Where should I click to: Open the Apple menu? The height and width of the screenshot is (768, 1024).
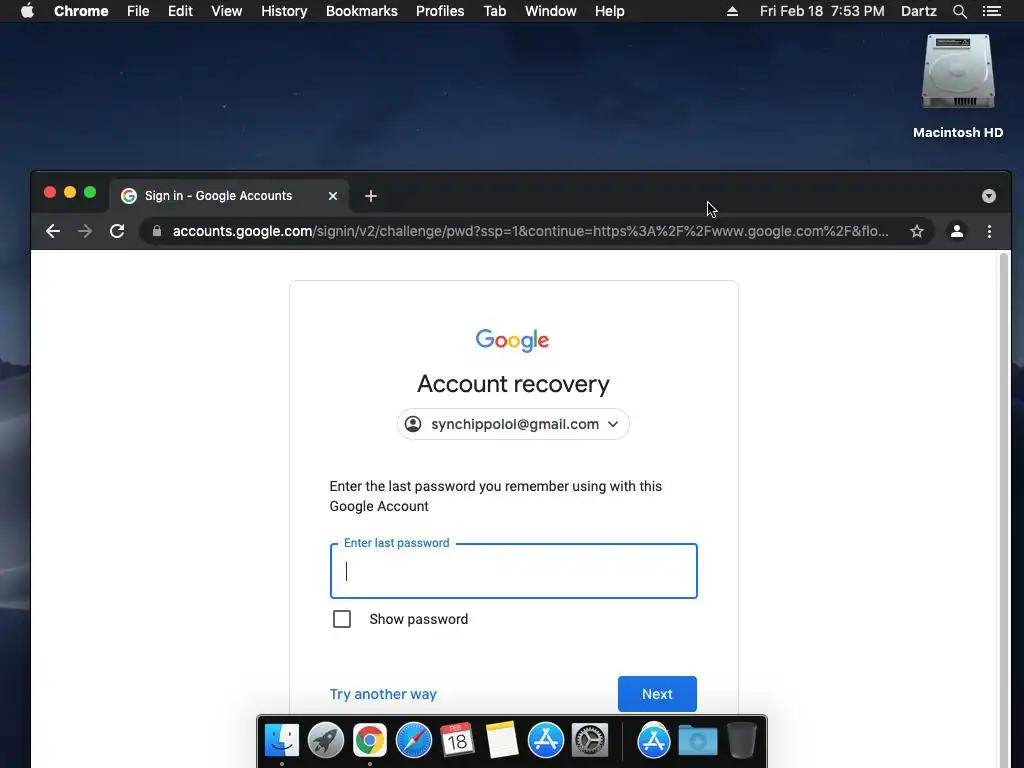[x=27, y=11]
